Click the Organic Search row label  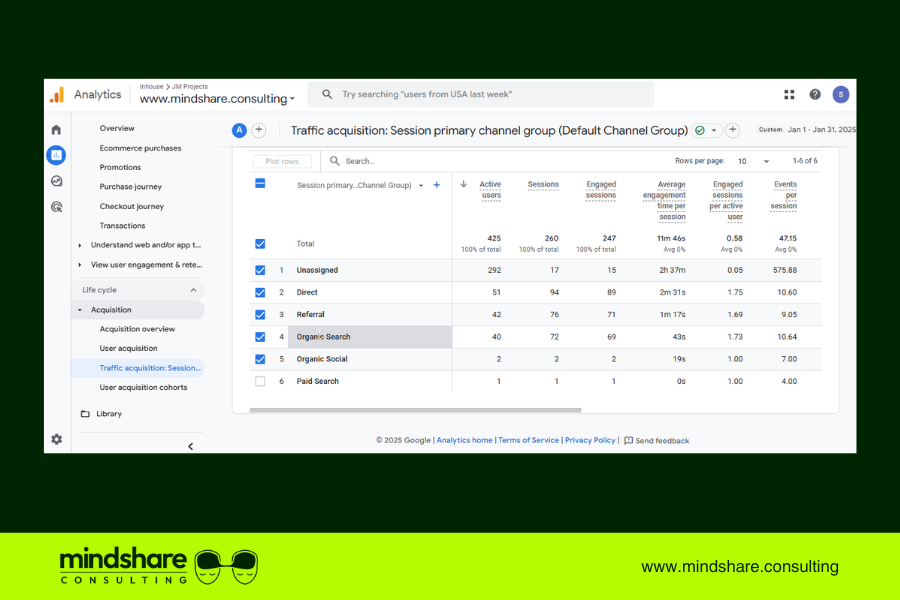coord(323,337)
